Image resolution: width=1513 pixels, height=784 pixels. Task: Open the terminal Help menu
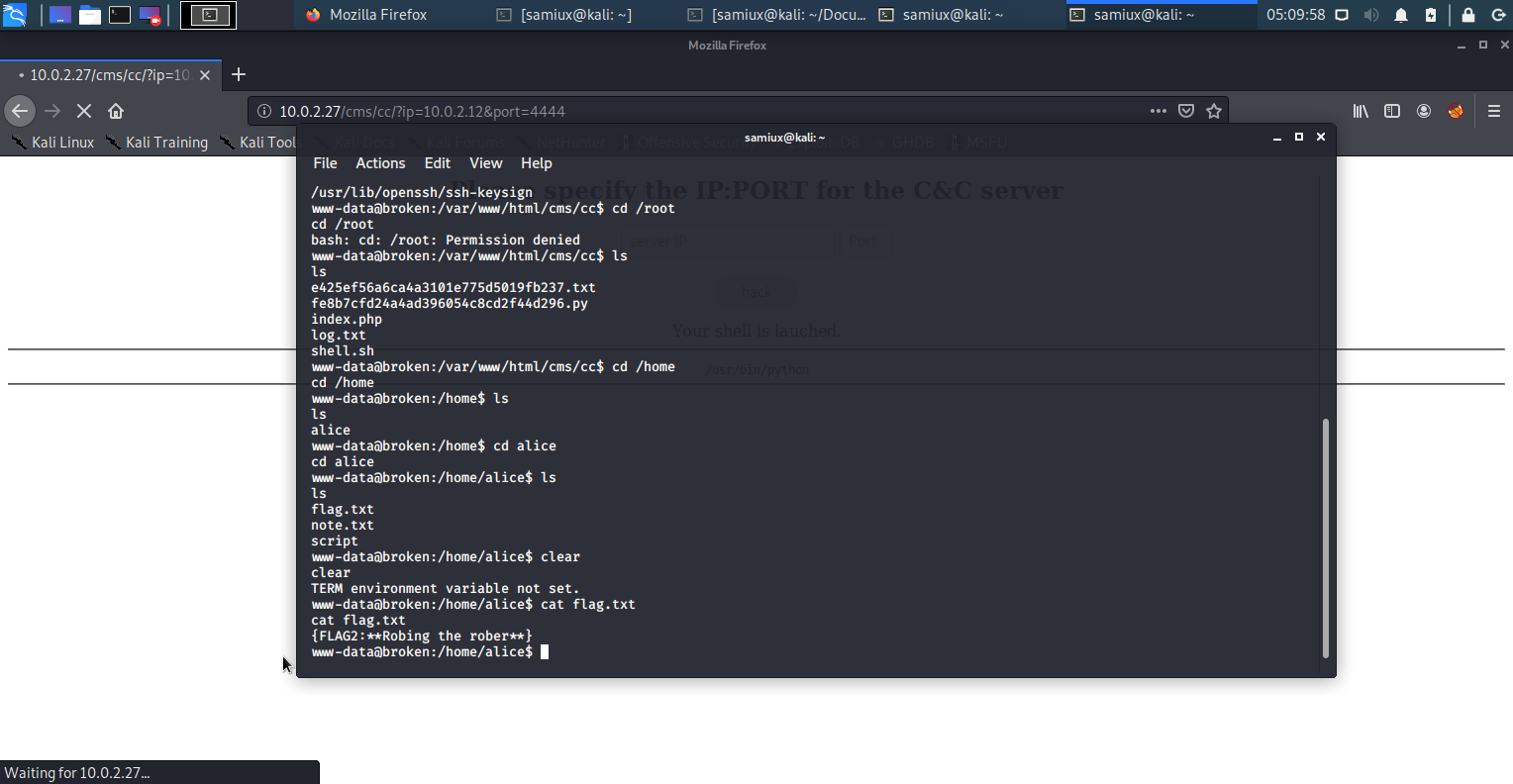(x=536, y=163)
